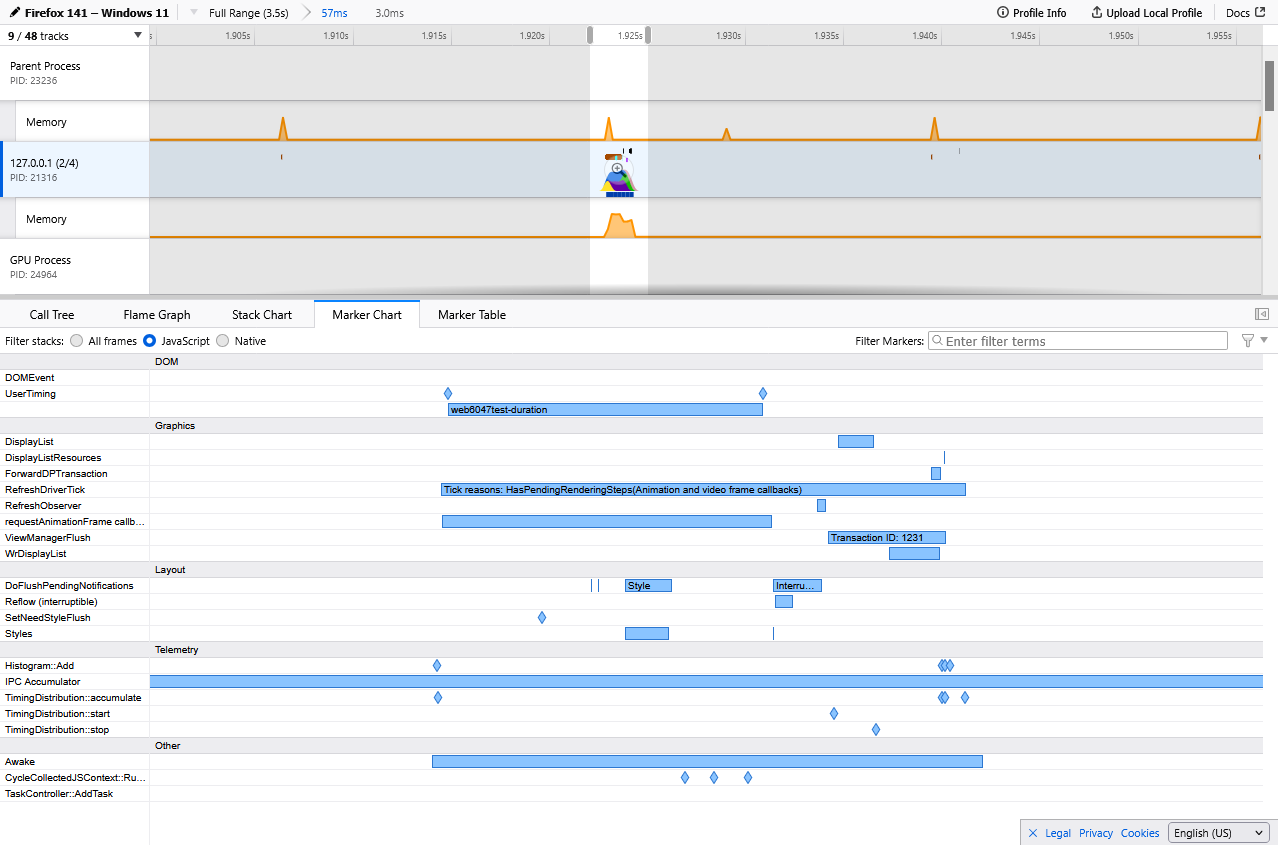Click the TimingDistribution::stop diamond marker
The width and height of the screenshot is (1278, 845).
[x=876, y=729]
